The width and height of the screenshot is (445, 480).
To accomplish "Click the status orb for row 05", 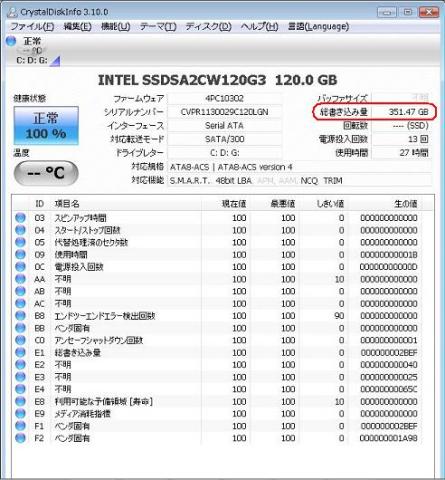I will pyautogui.click(x=20, y=242).
